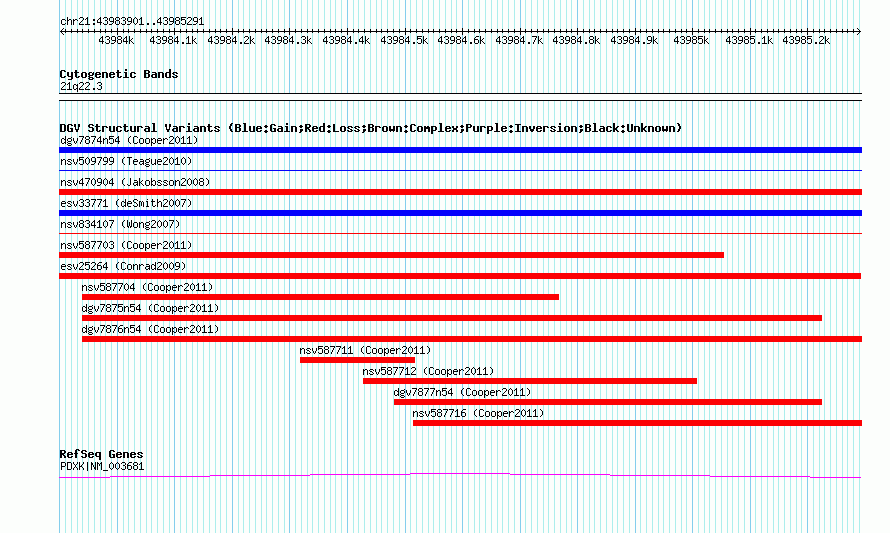The height and width of the screenshot is (533, 890).
Task: Click the 43984.4k ruler tick label
Action: (346, 40)
